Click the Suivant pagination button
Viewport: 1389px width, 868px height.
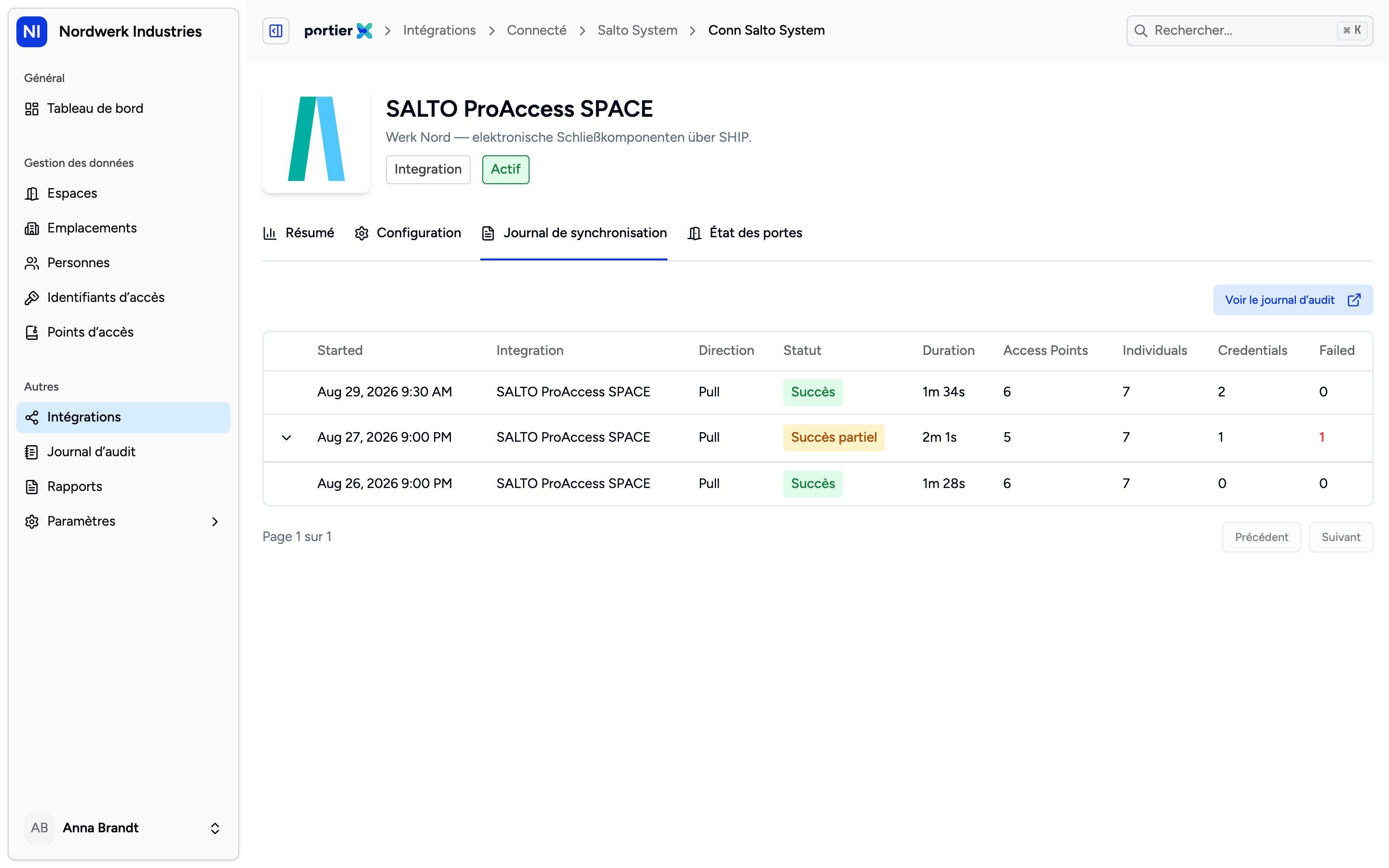[x=1341, y=537]
